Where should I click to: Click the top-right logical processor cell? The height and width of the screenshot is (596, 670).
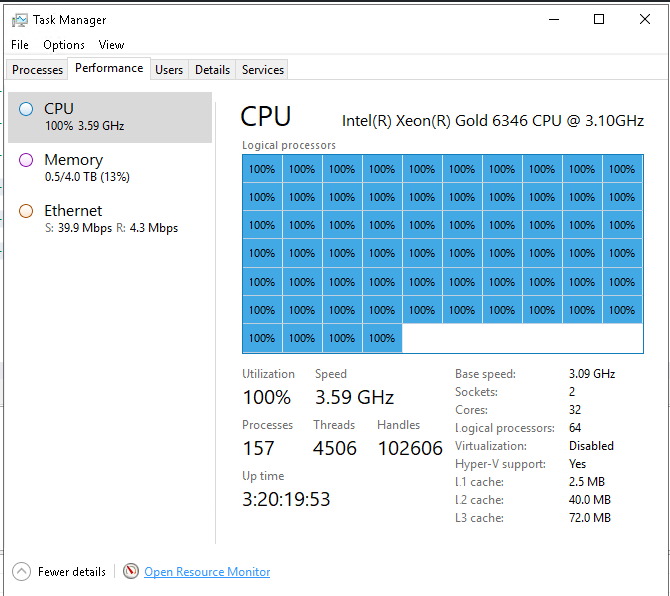(x=622, y=169)
